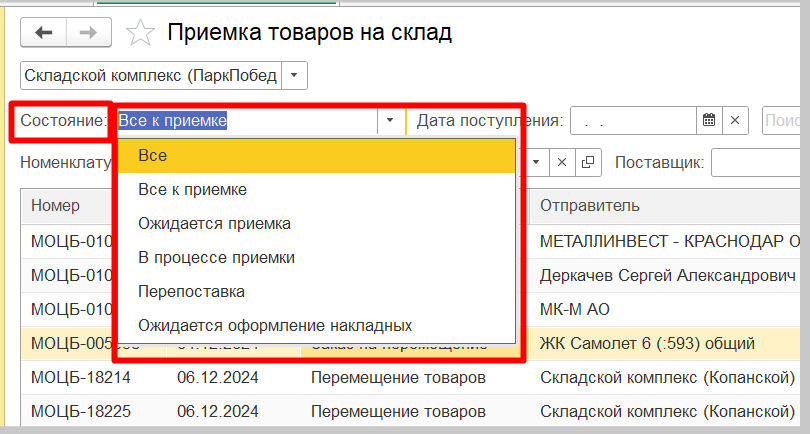Click the Номер column header
Screen dimensions: 810x434
[x=62, y=205]
